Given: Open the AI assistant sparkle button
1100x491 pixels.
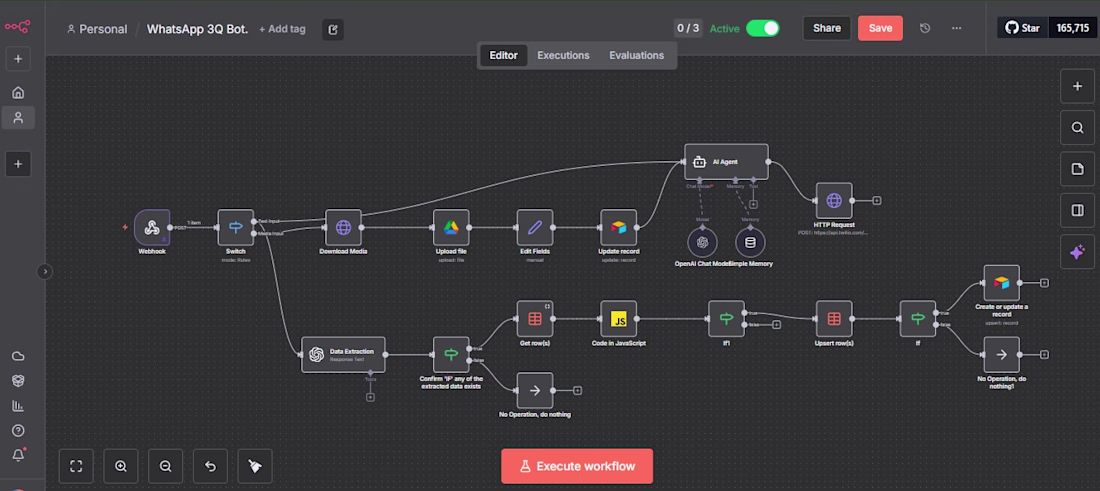Looking at the screenshot, I should point(1077,252).
